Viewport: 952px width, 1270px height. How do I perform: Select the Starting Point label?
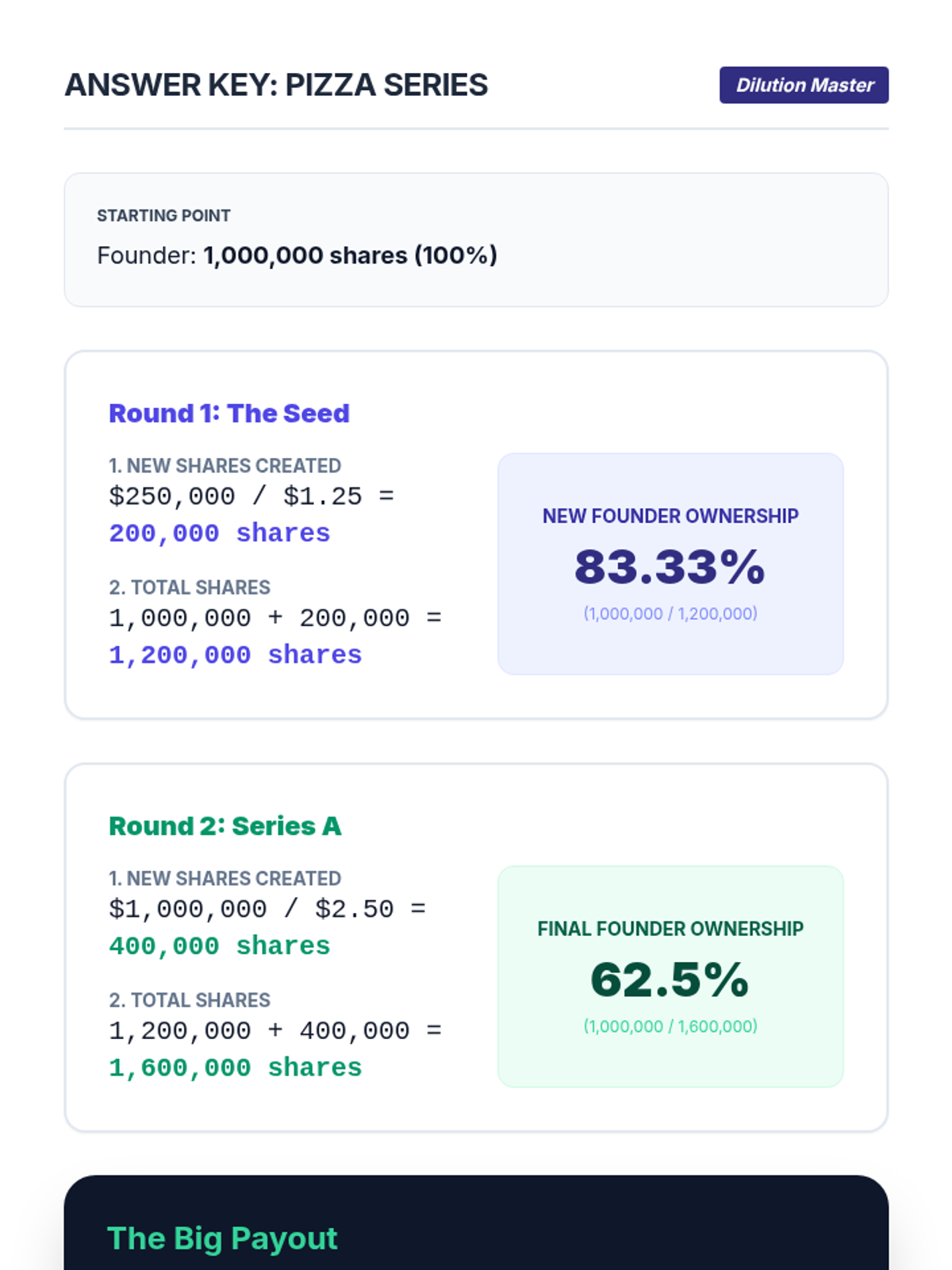163,216
